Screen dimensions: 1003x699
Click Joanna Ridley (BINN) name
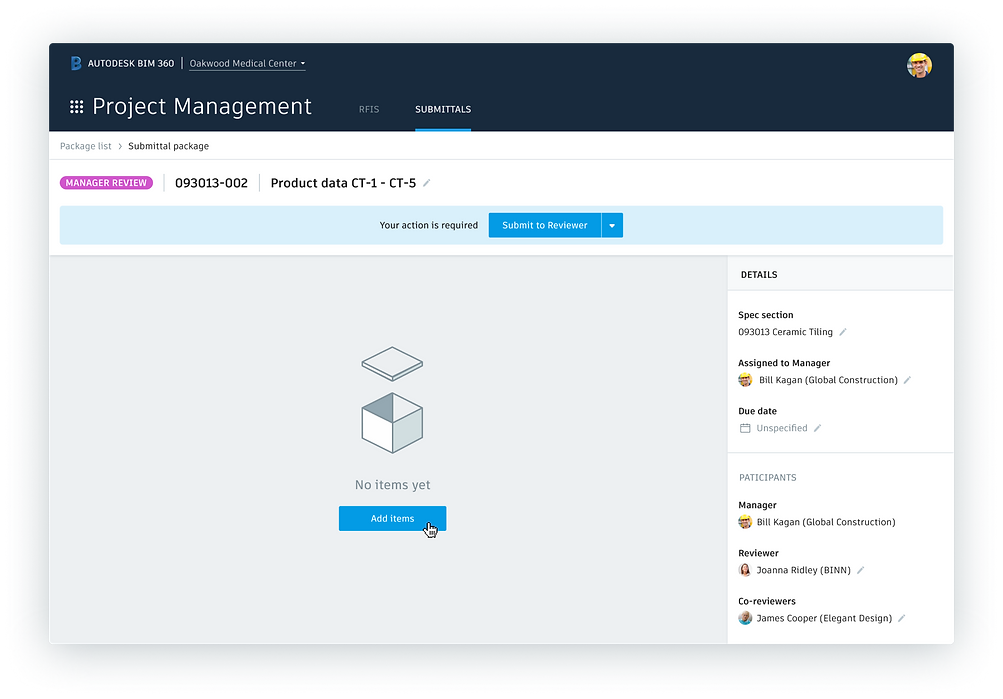click(x=803, y=570)
